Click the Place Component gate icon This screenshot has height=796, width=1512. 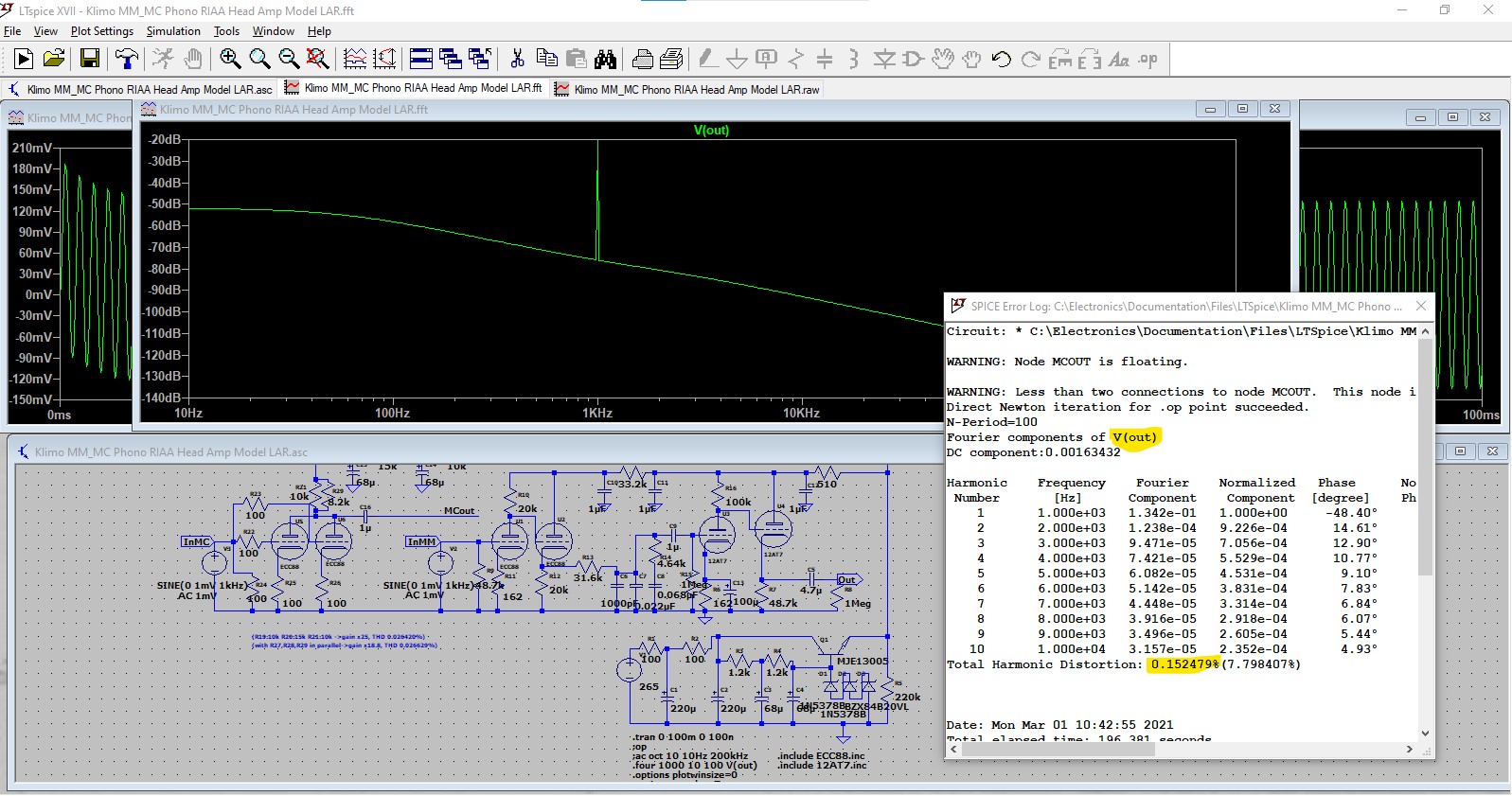pos(913,60)
